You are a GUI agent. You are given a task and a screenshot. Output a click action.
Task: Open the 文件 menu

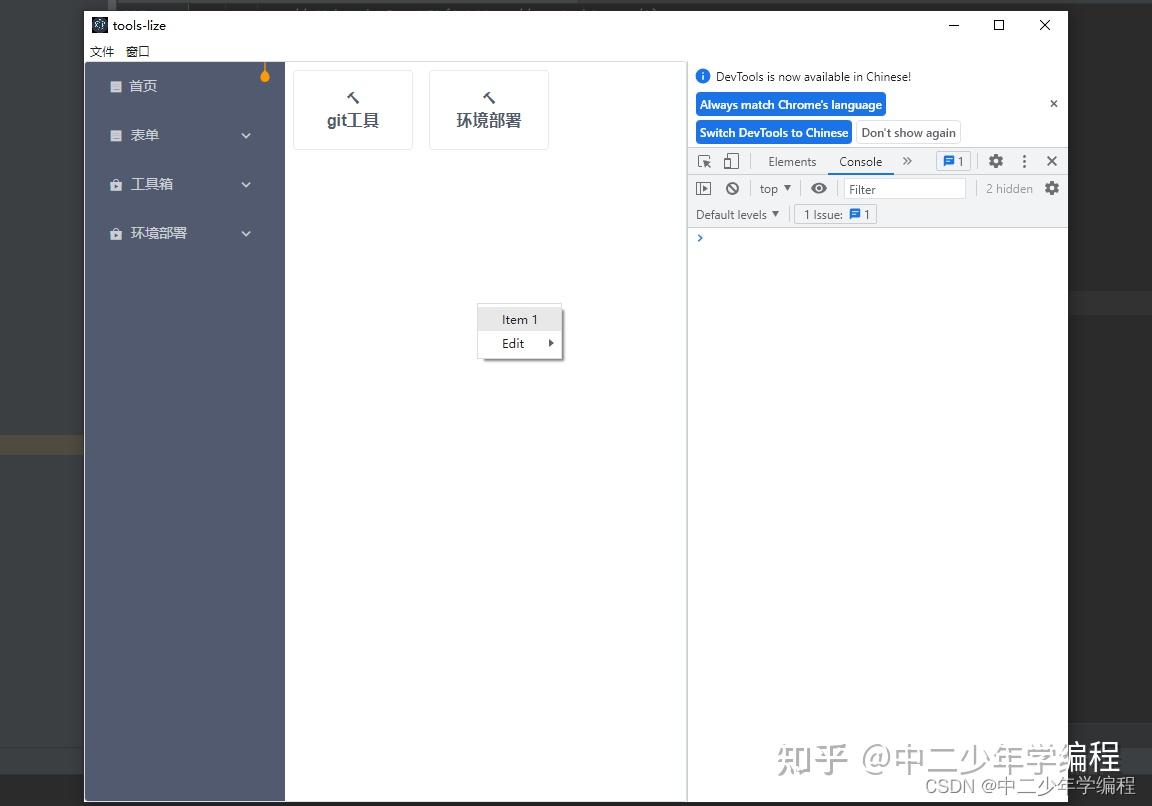102,51
